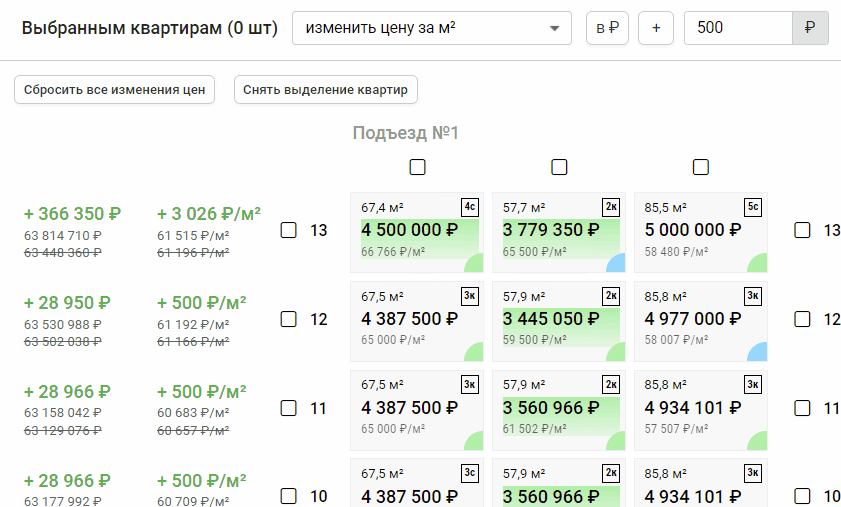Click the ₽ currency unit button after 500

pos(809,28)
